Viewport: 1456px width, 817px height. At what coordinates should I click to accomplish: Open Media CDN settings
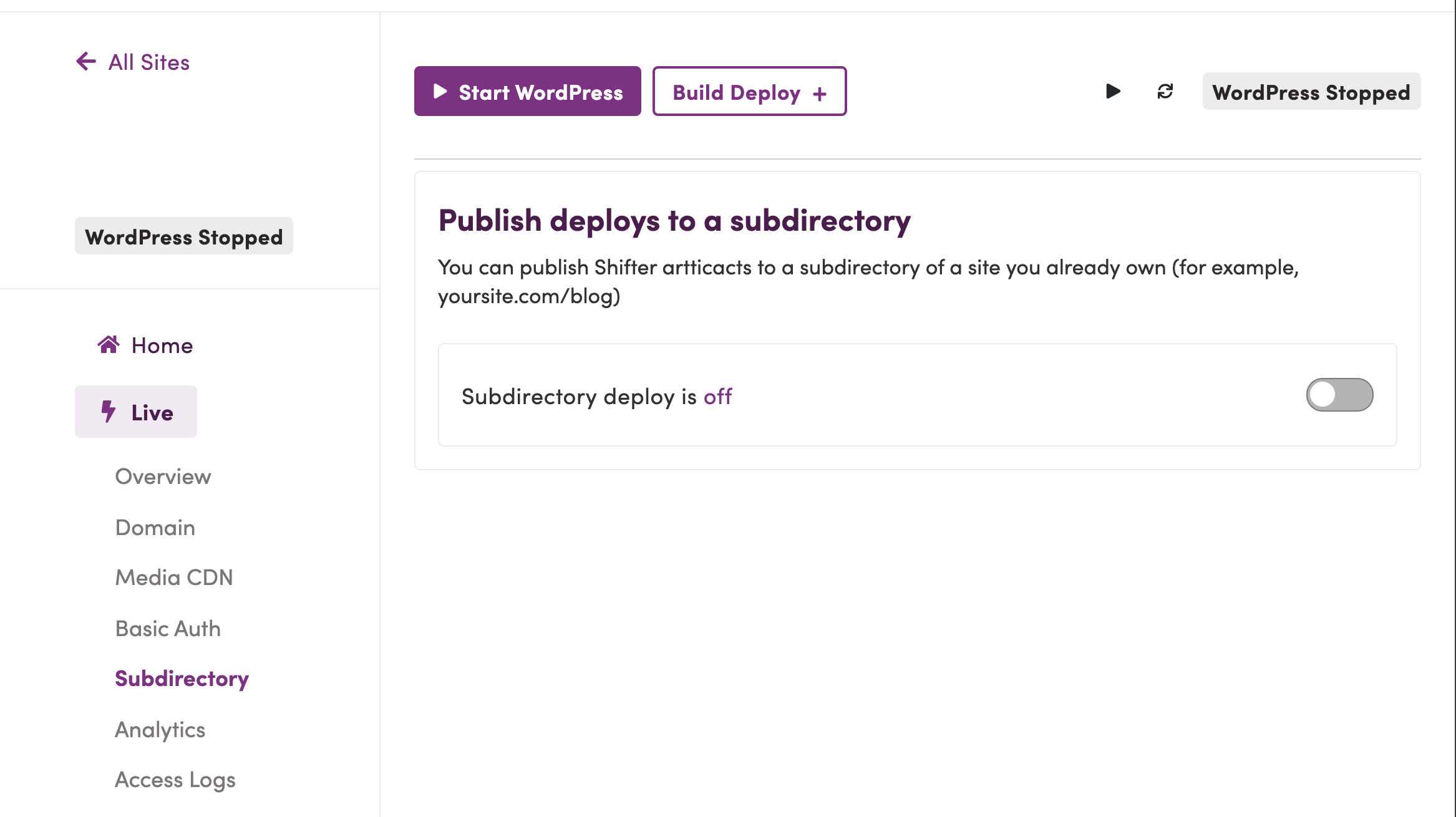coord(174,578)
